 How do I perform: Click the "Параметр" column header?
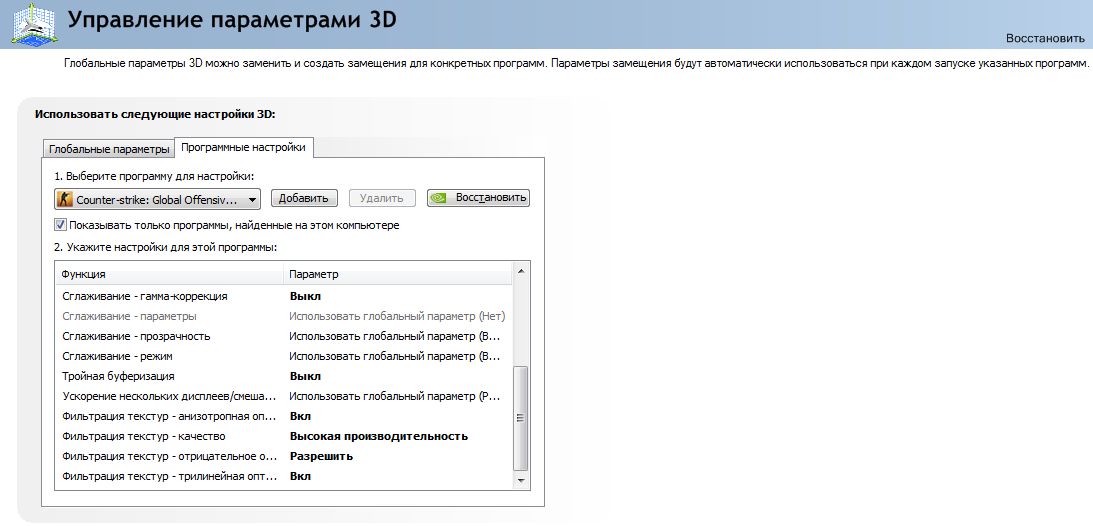point(398,274)
